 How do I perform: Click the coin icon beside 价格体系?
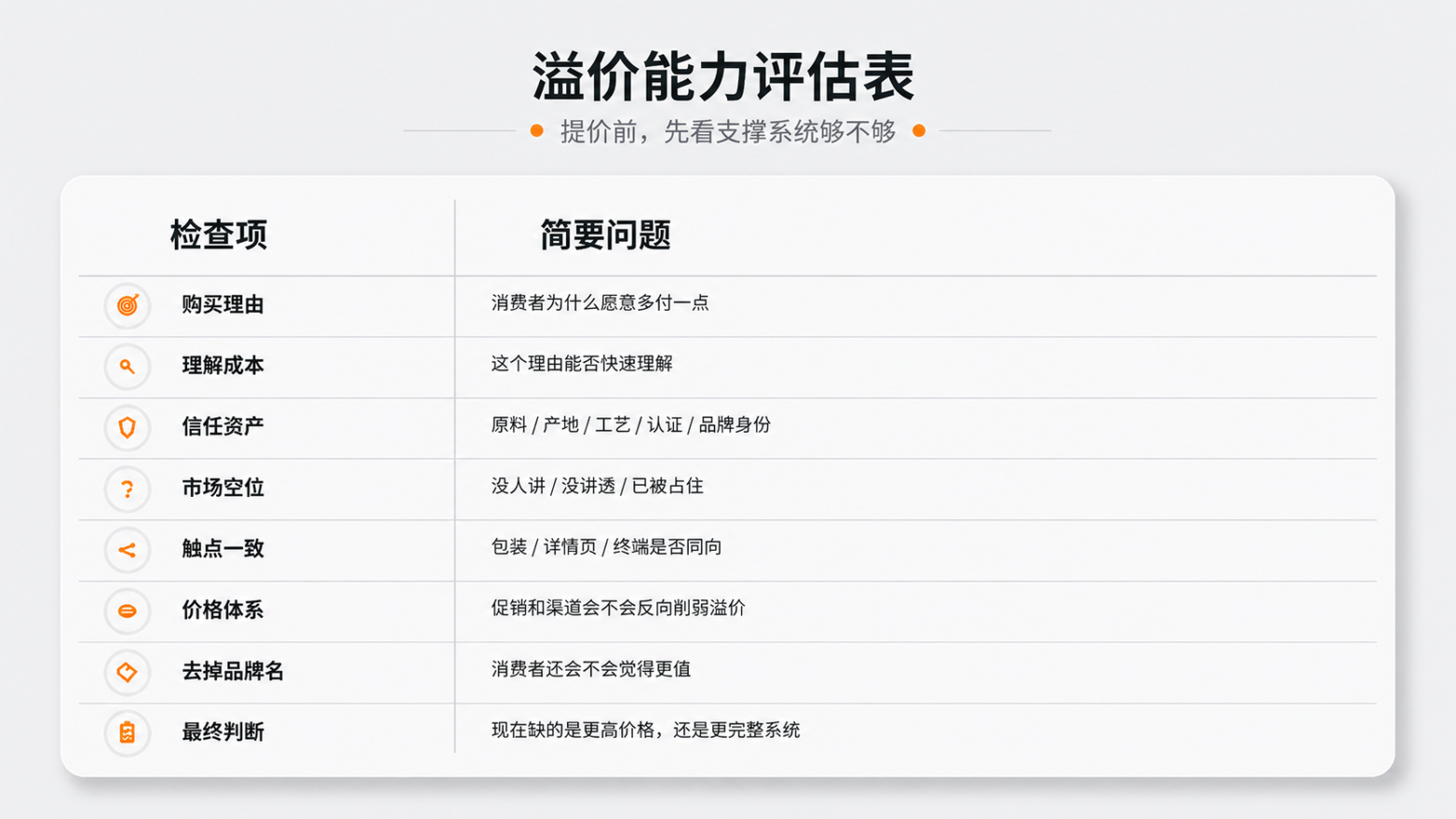click(128, 611)
